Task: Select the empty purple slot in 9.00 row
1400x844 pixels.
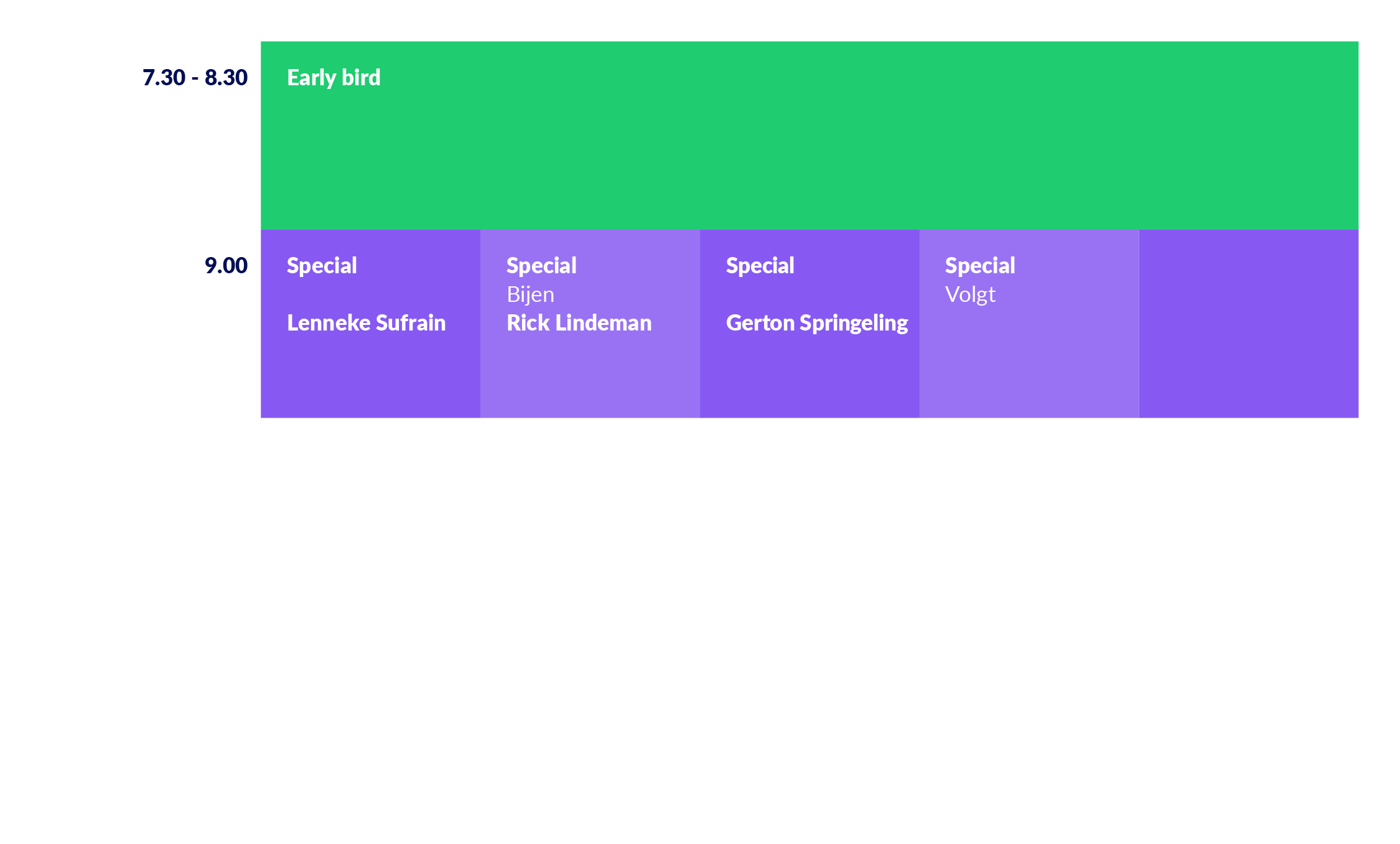Action: pyautogui.click(x=1249, y=324)
